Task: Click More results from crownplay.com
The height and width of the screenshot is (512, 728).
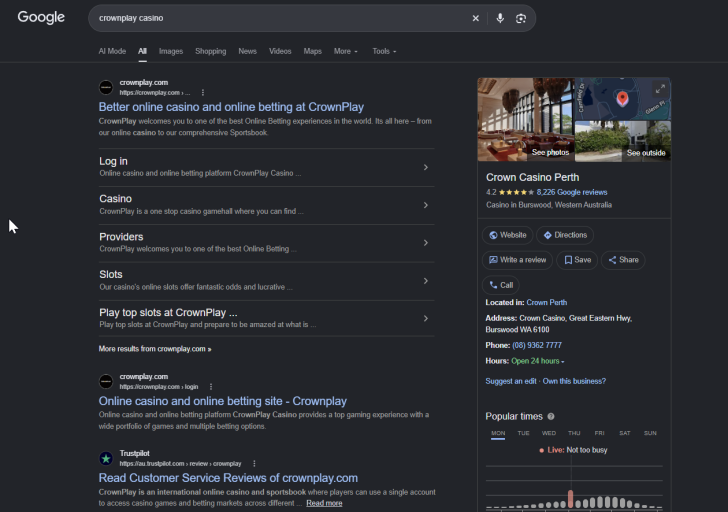Action: tap(155, 349)
